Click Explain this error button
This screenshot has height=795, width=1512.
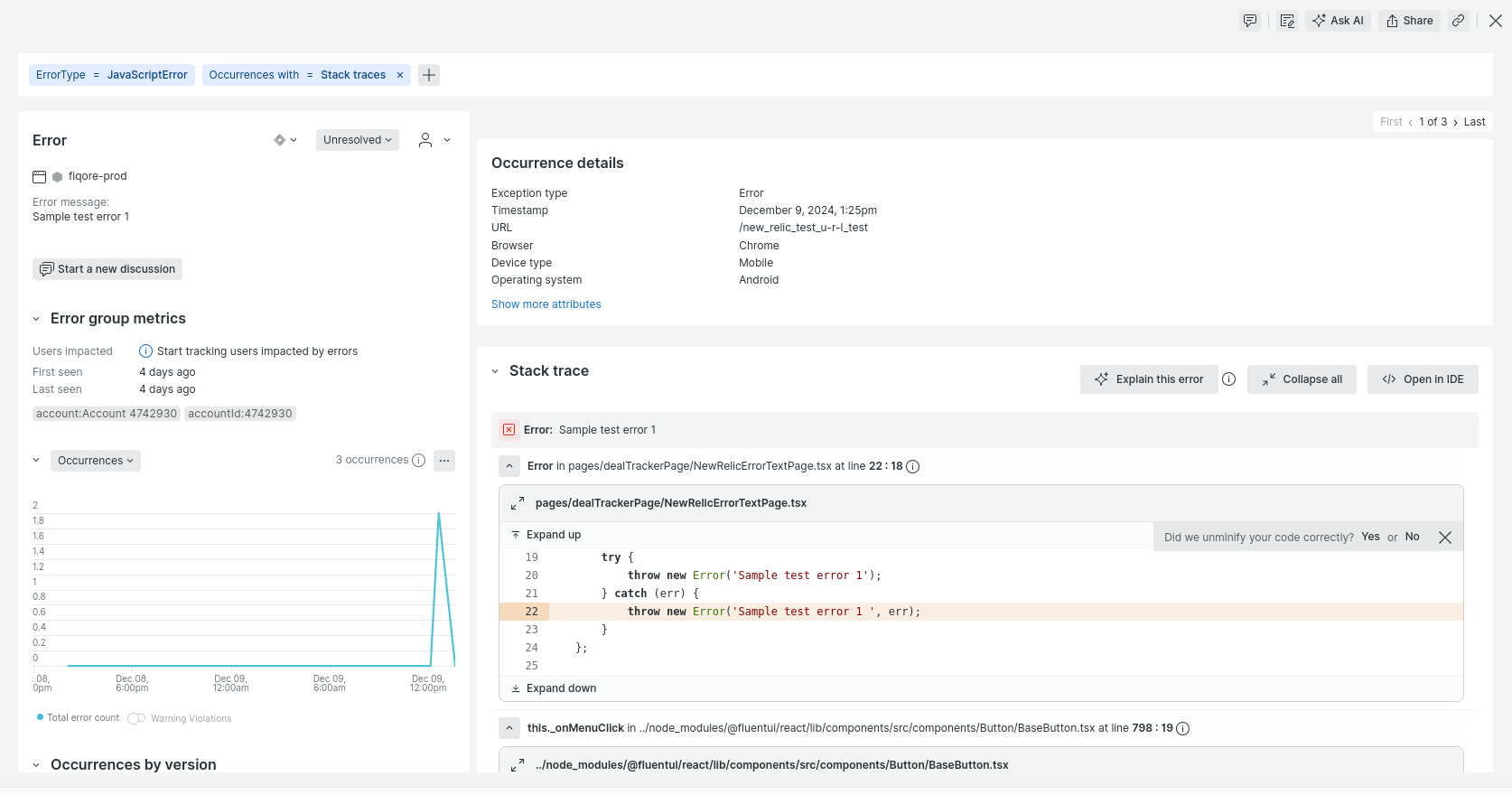pyautogui.click(x=1149, y=379)
